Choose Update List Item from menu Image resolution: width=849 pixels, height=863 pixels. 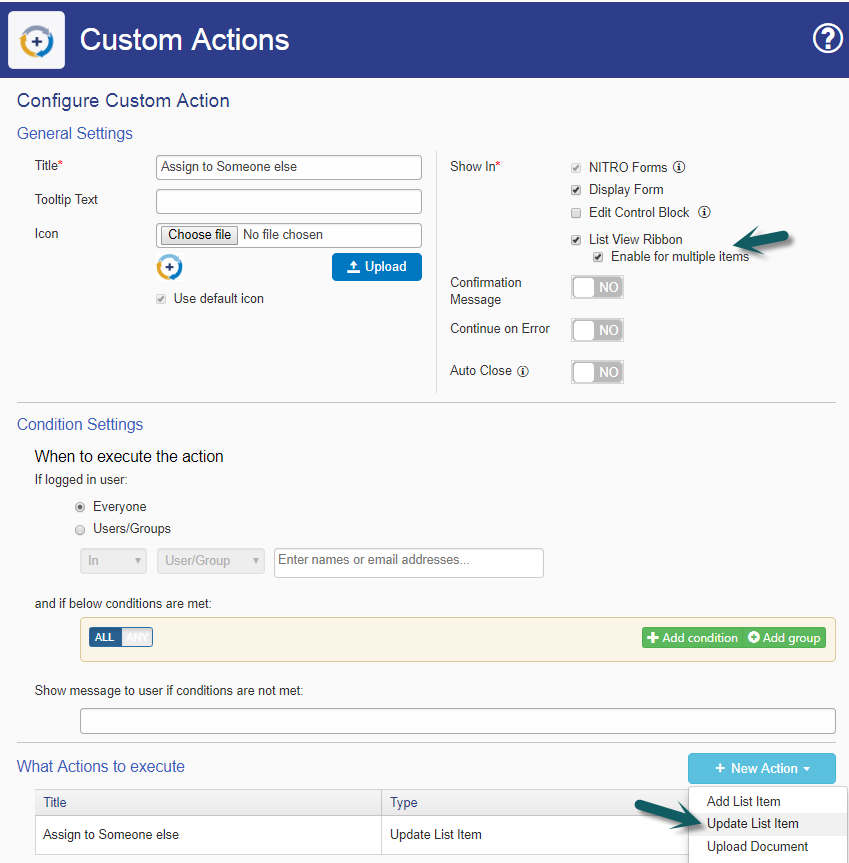[752, 823]
